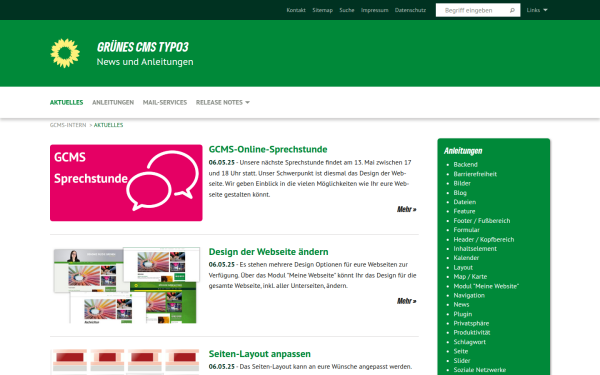
Task: Select the Mail-Services menu item
Action: tap(165, 103)
